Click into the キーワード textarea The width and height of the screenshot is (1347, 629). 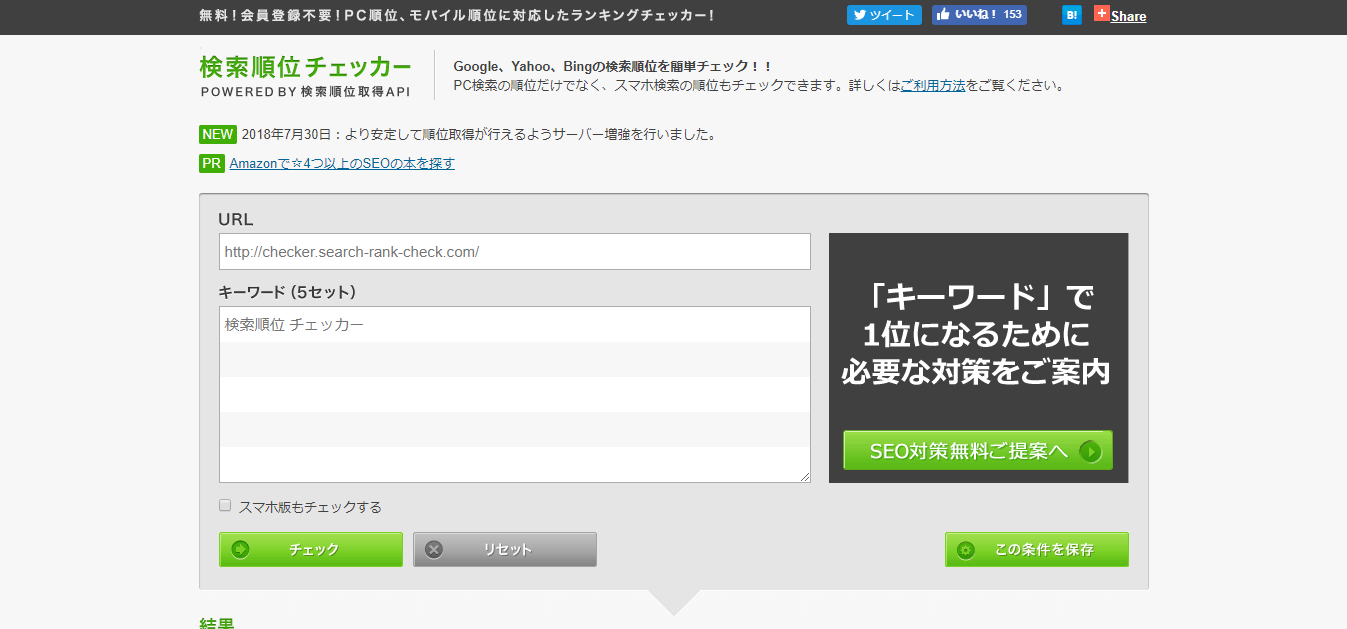click(x=514, y=394)
